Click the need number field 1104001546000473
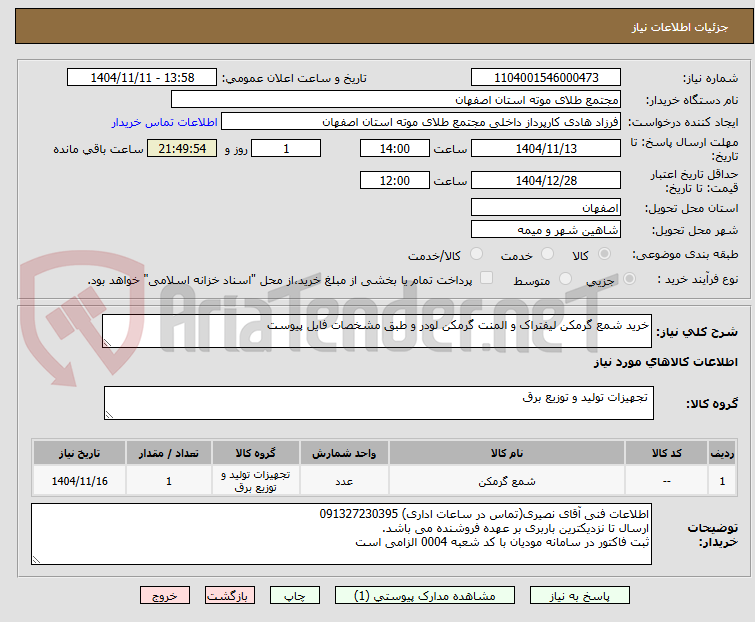Viewport: 755px width, 622px height. click(x=546, y=78)
